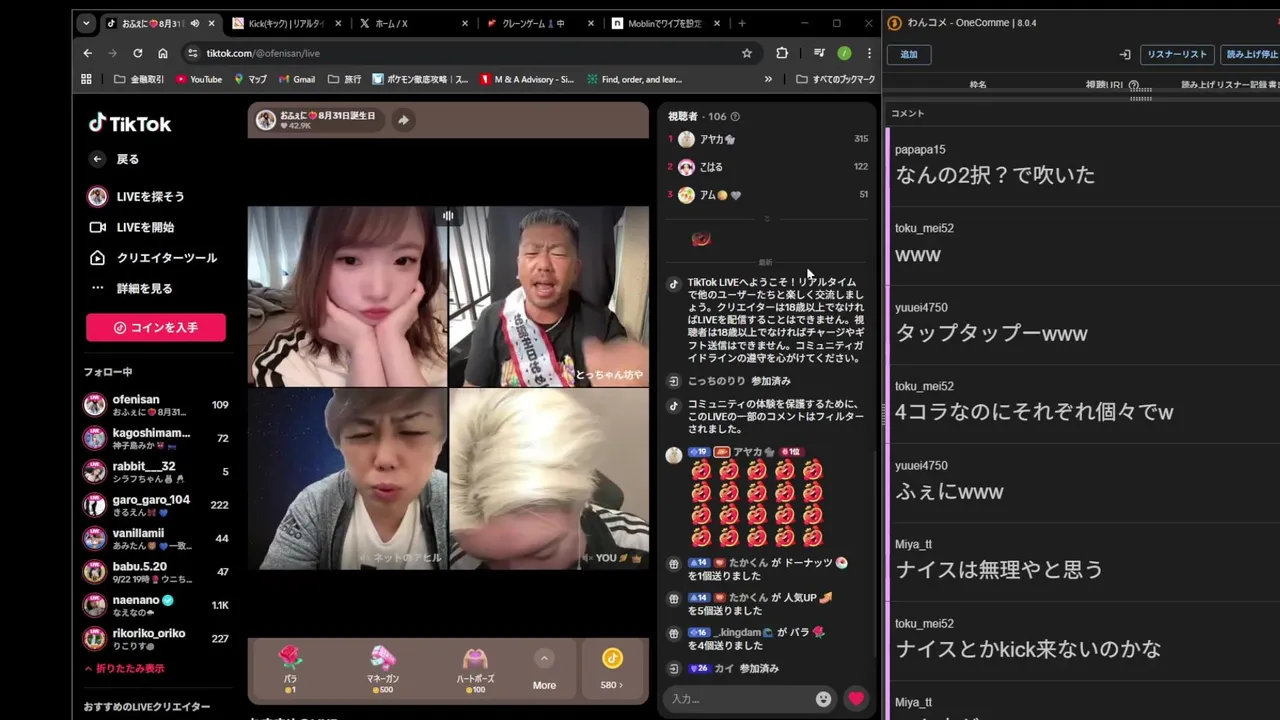Open the emoji picker in chat
Image resolution: width=1280 pixels, height=720 pixels.
pos(823,699)
